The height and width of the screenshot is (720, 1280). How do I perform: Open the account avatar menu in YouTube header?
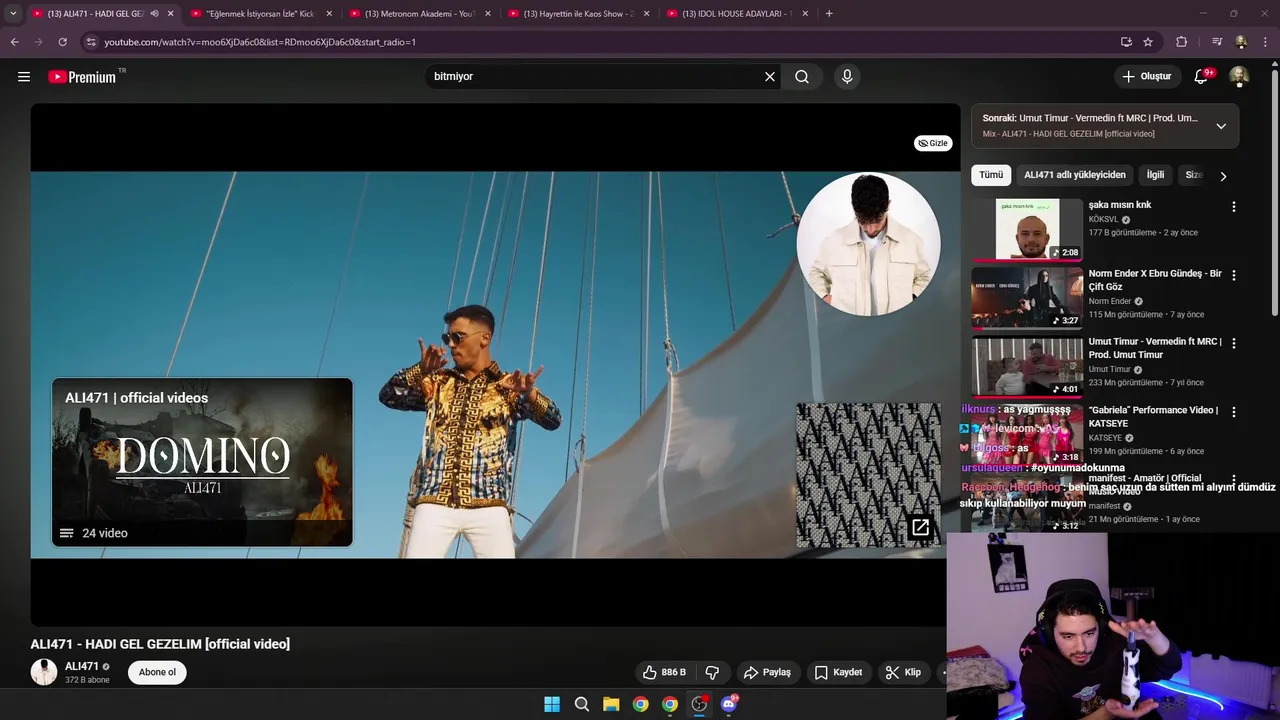tap(1239, 76)
